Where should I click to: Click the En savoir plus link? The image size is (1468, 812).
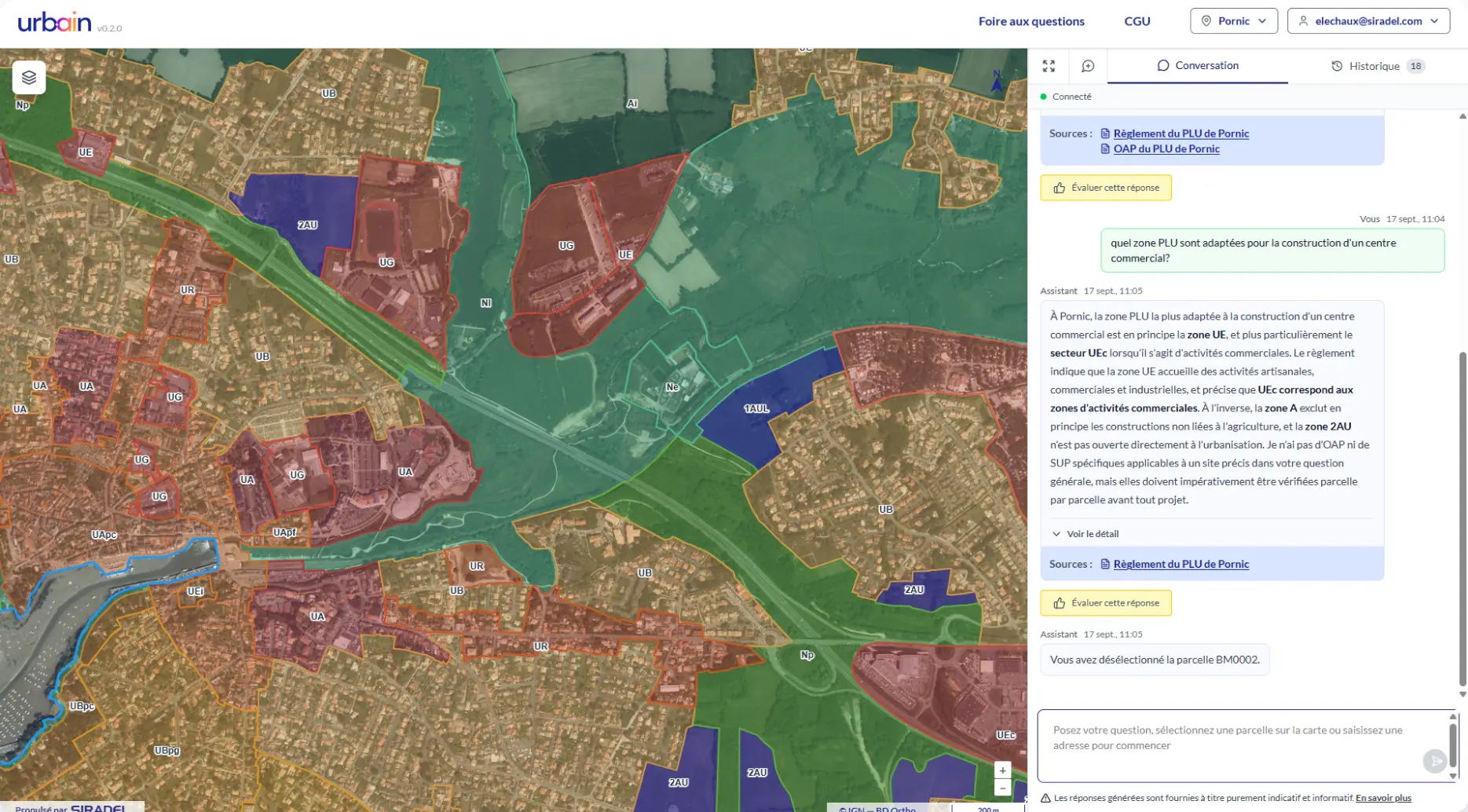[1383, 798]
